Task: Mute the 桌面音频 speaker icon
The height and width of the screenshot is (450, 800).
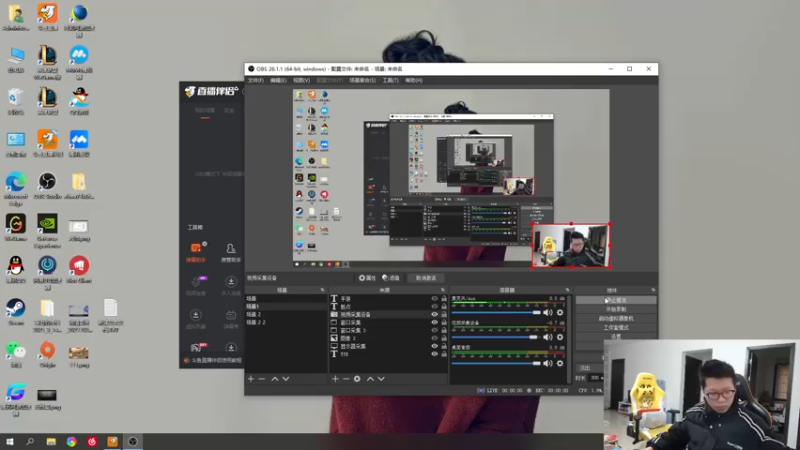Action: (547, 363)
